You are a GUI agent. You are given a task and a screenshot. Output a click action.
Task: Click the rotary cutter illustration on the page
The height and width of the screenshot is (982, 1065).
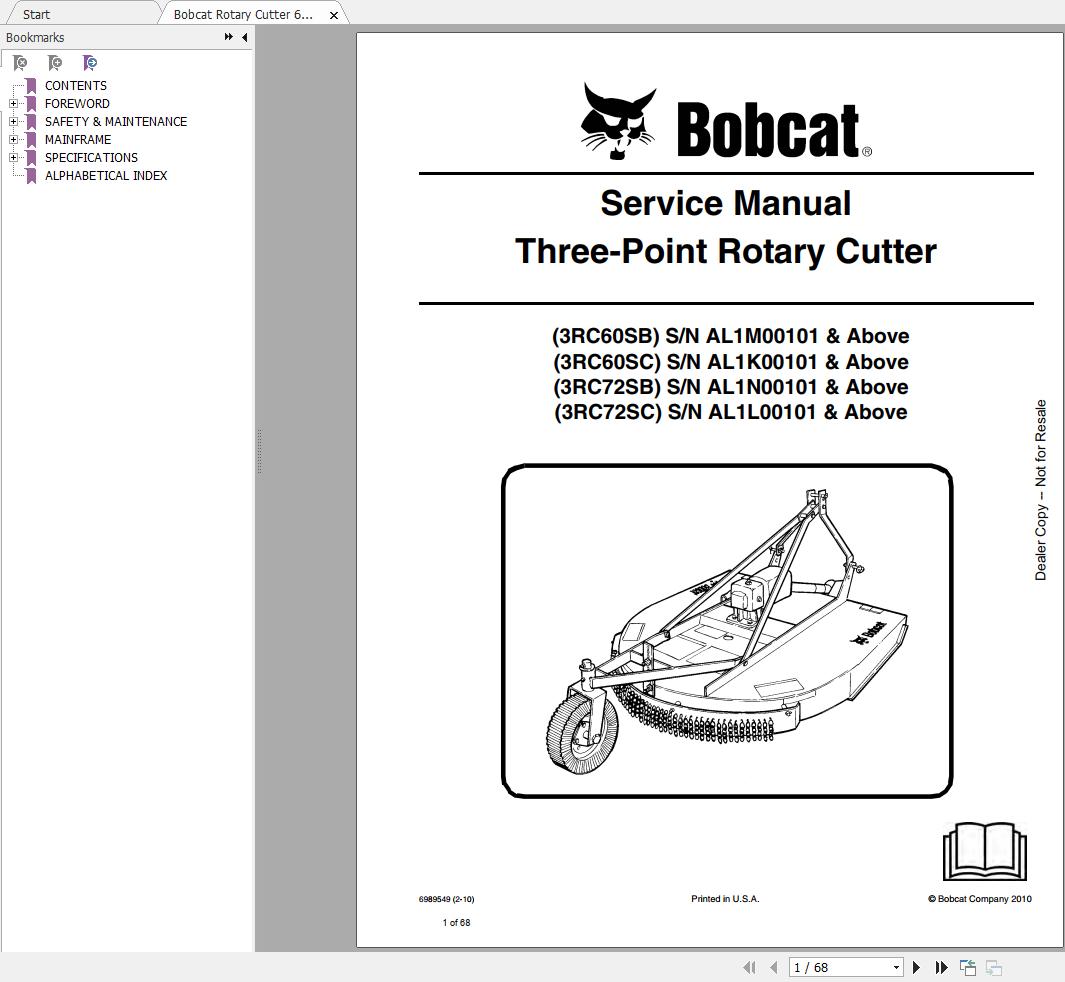click(727, 631)
